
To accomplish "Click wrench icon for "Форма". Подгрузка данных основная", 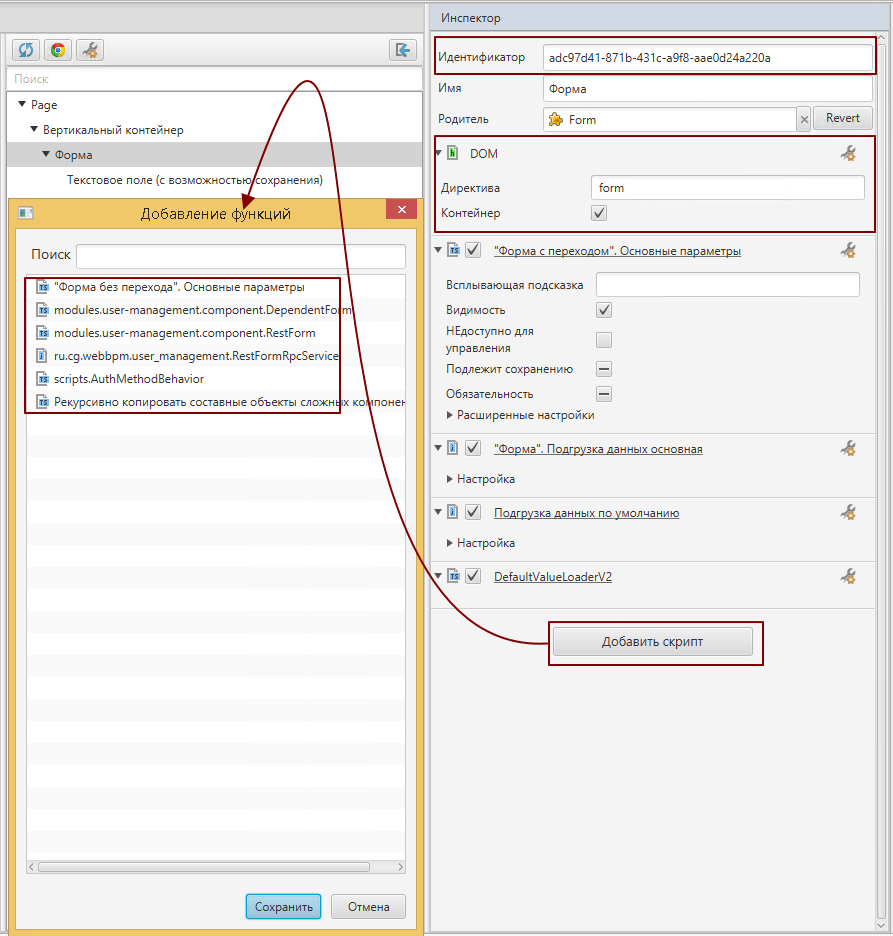I will point(848,449).
